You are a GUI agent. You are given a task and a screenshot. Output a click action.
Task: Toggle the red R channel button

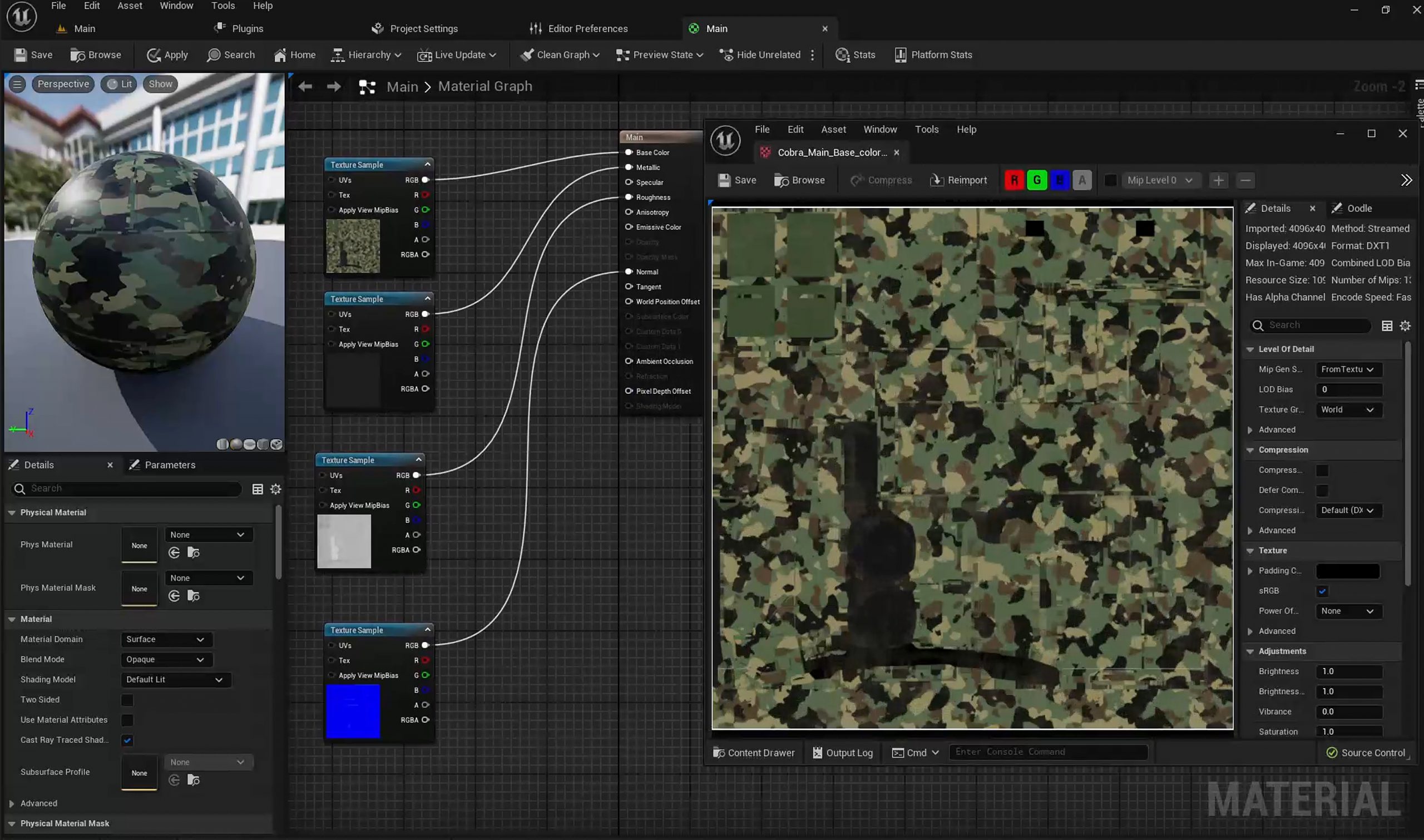[x=1014, y=180]
